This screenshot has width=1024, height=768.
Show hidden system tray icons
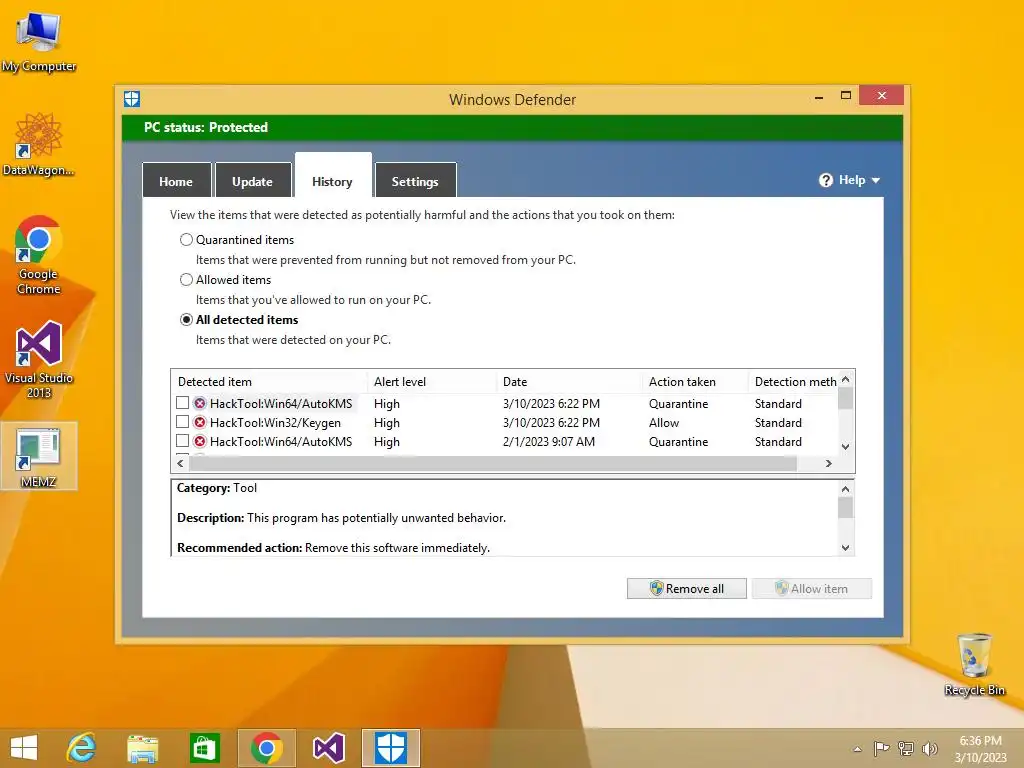tap(857, 749)
